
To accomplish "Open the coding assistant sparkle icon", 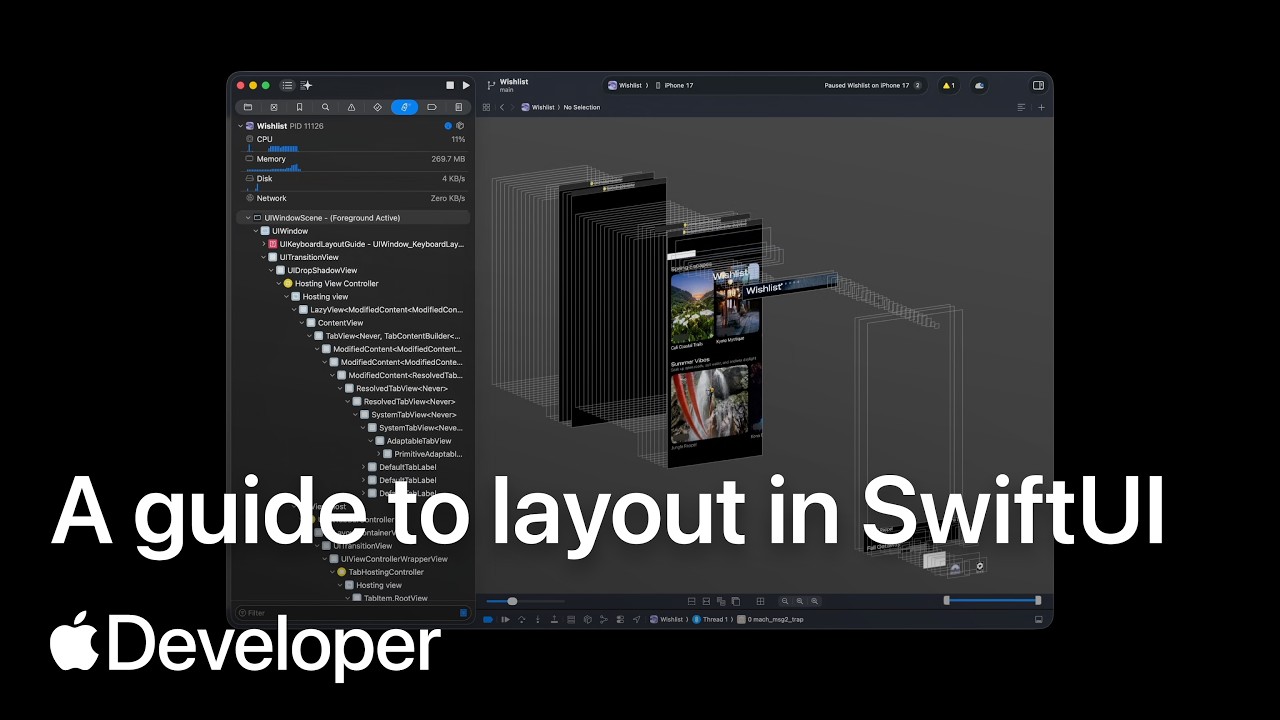I will click(306, 86).
